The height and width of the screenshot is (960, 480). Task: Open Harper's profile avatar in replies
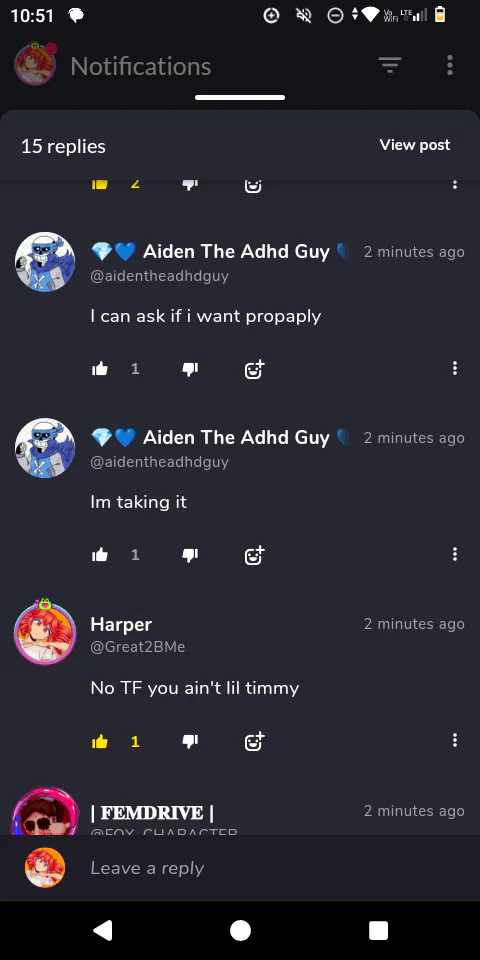pos(45,632)
